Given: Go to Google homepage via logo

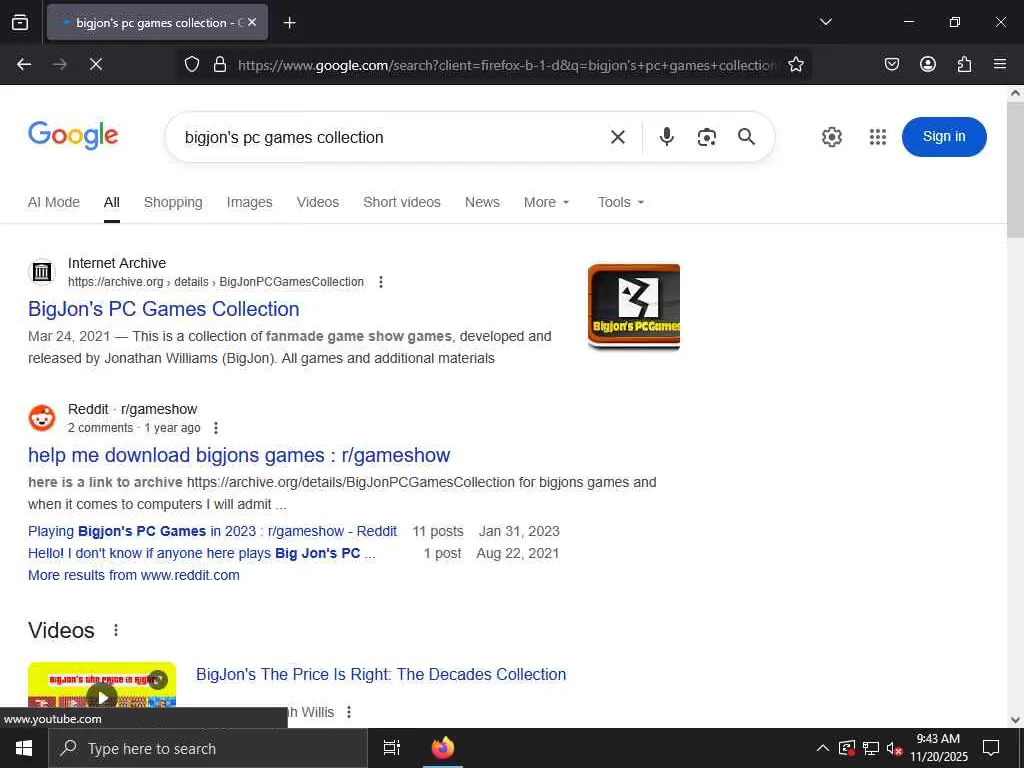Looking at the screenshot, I should click(x=73, y=136).
